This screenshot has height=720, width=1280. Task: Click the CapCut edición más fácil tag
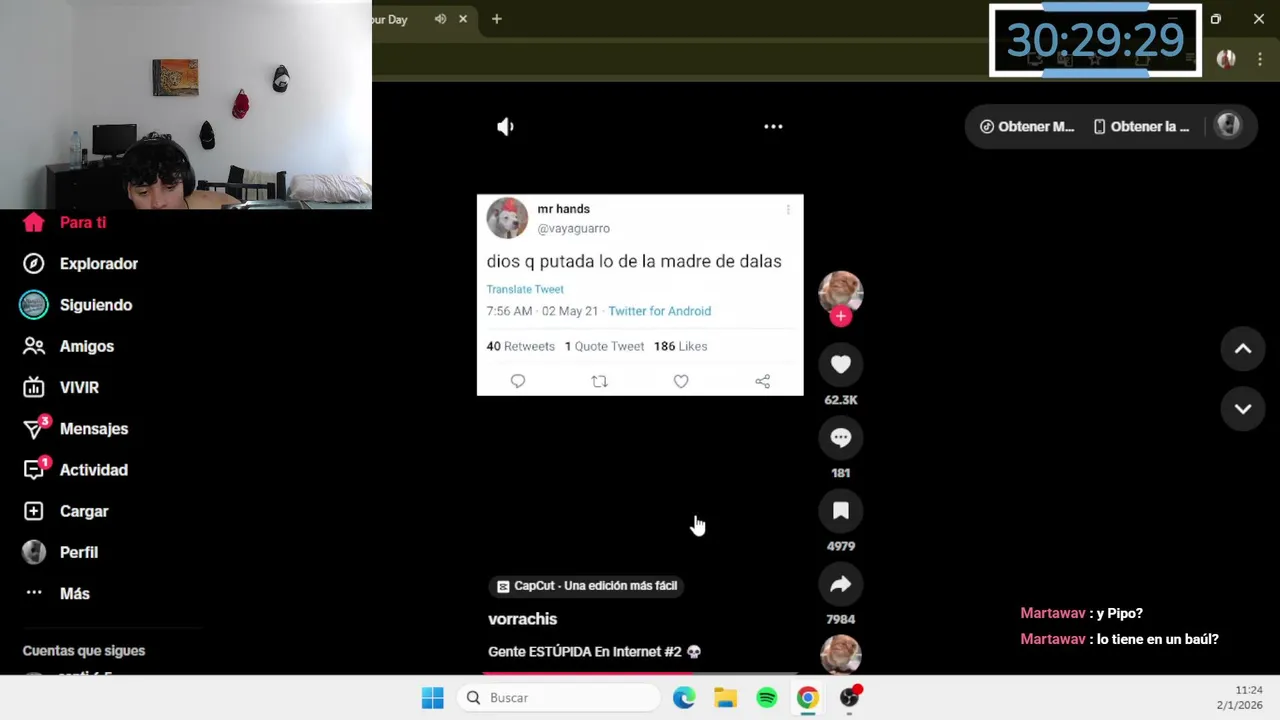[587, 586]
